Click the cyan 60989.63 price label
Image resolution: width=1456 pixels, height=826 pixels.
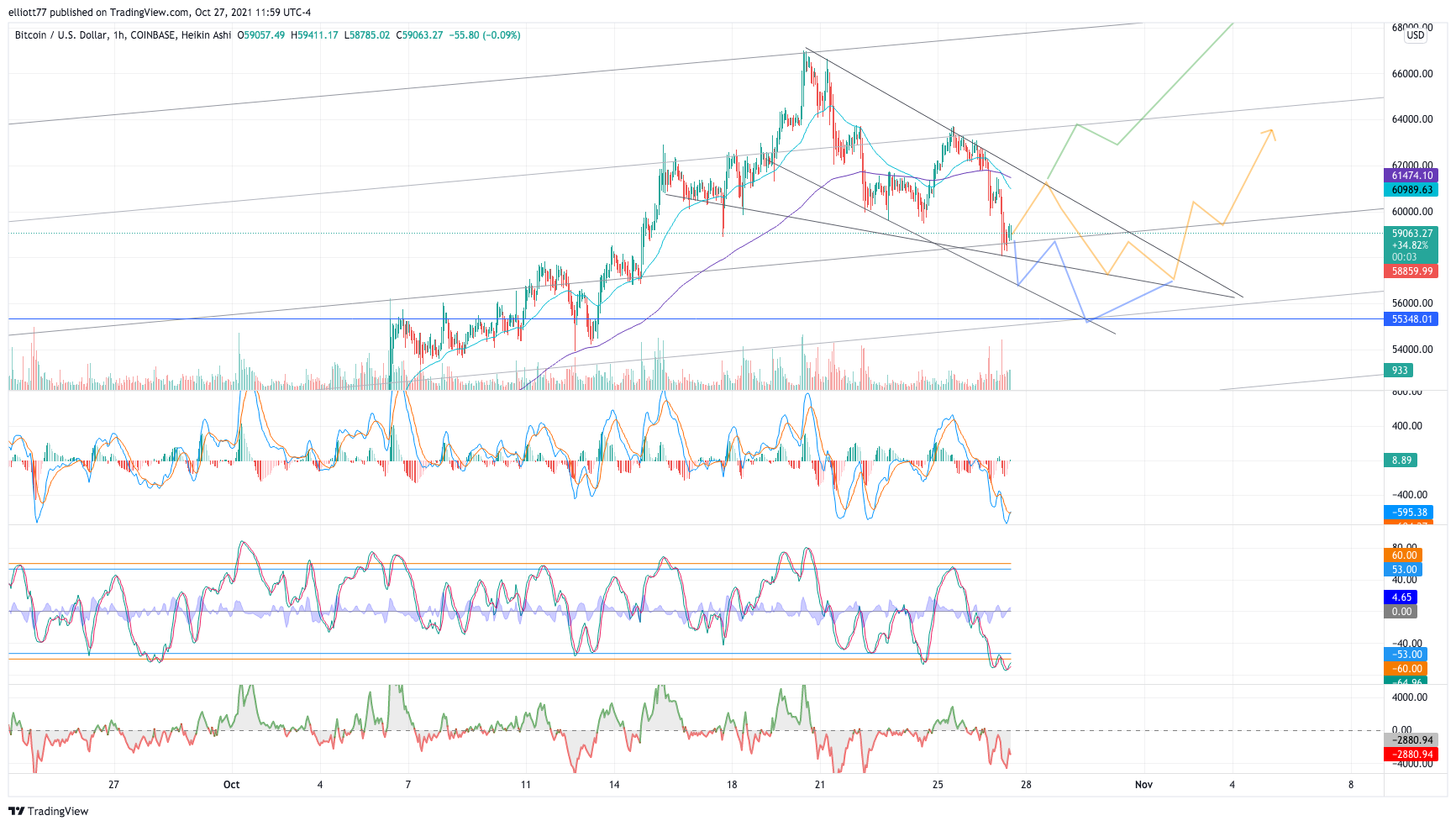[x=1411, y=190]
